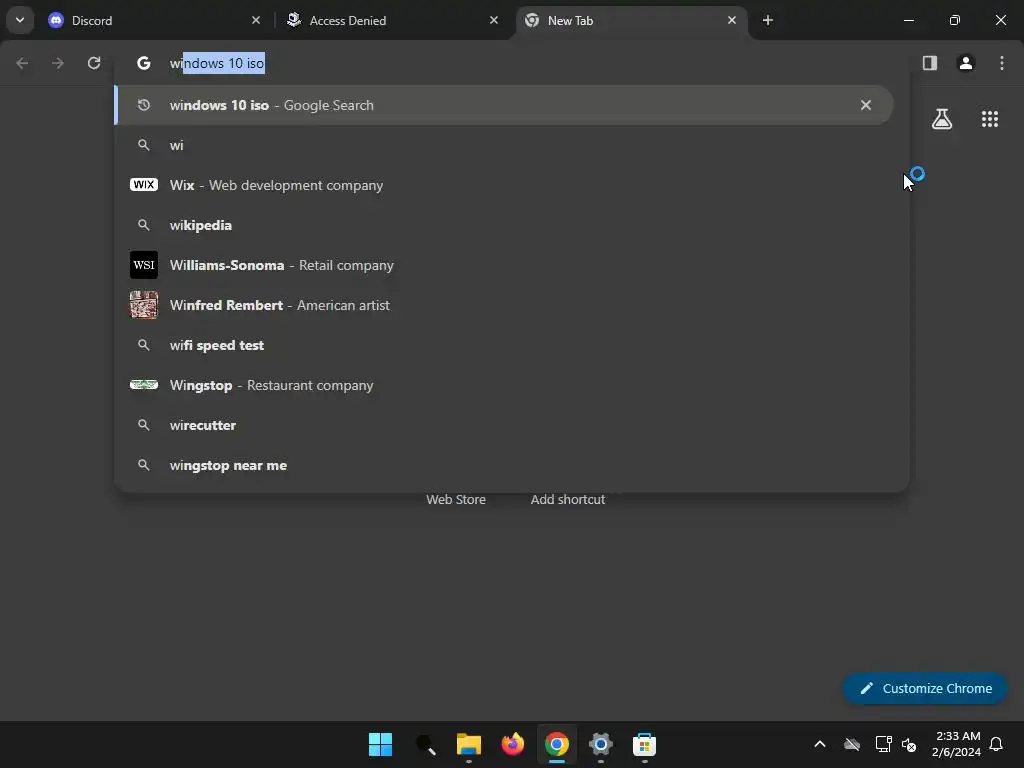Image resolution: width=1024 pixels, height=768 pixels.
Task: Open the Chrome three-dot menu
Action: (1002, 63)
